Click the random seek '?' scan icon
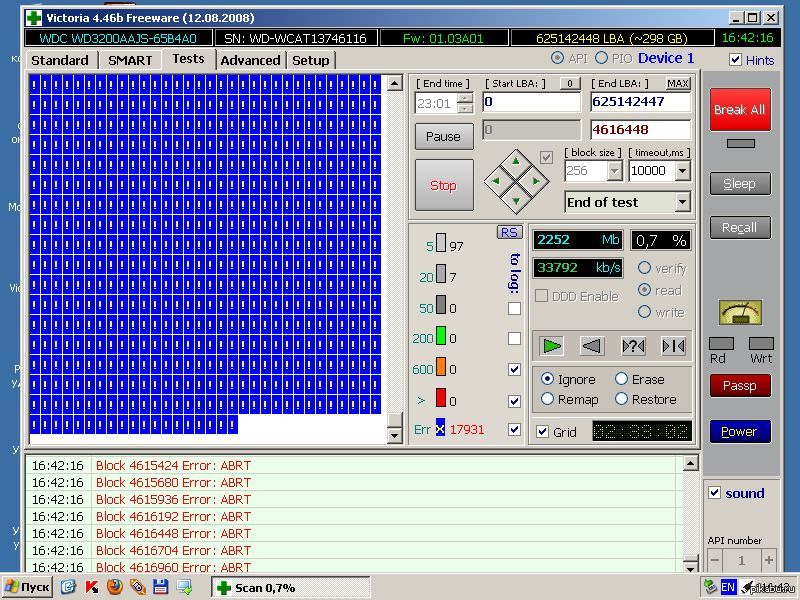Screen dimensions: 800x600 pyautogui.click(x=633, y=346)
